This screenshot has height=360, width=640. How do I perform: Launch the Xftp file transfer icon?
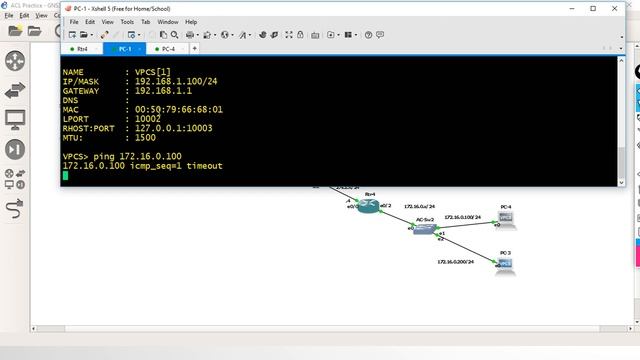263,35
